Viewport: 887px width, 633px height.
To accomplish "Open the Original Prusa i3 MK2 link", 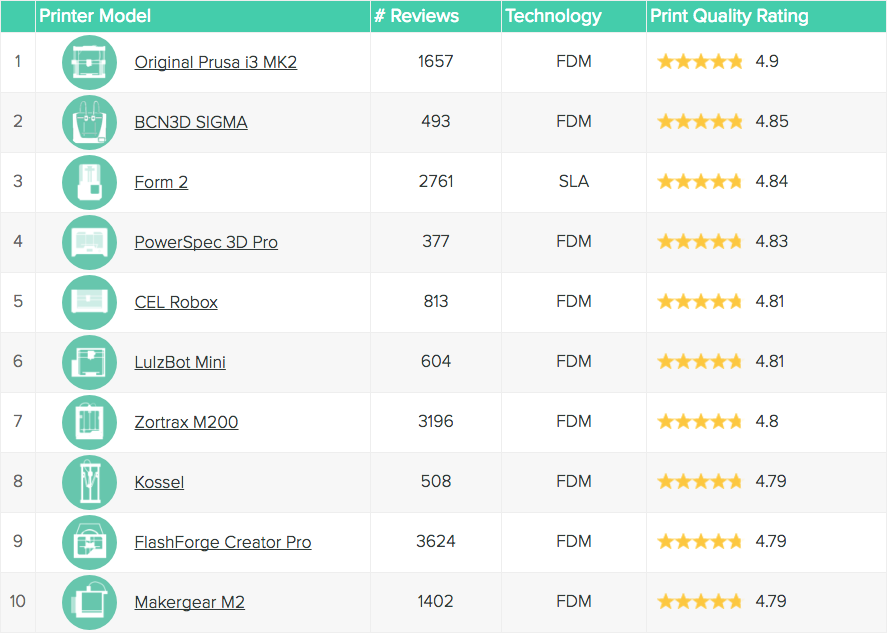I will click(216, 62).
